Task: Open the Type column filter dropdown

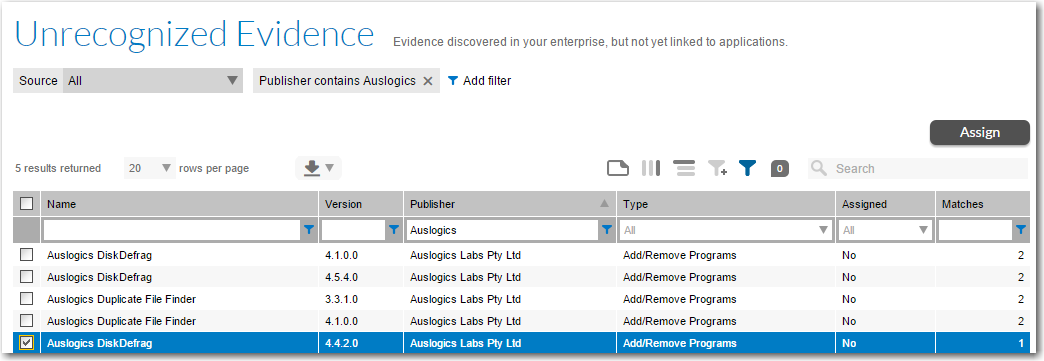Action: tap(727, 230)
